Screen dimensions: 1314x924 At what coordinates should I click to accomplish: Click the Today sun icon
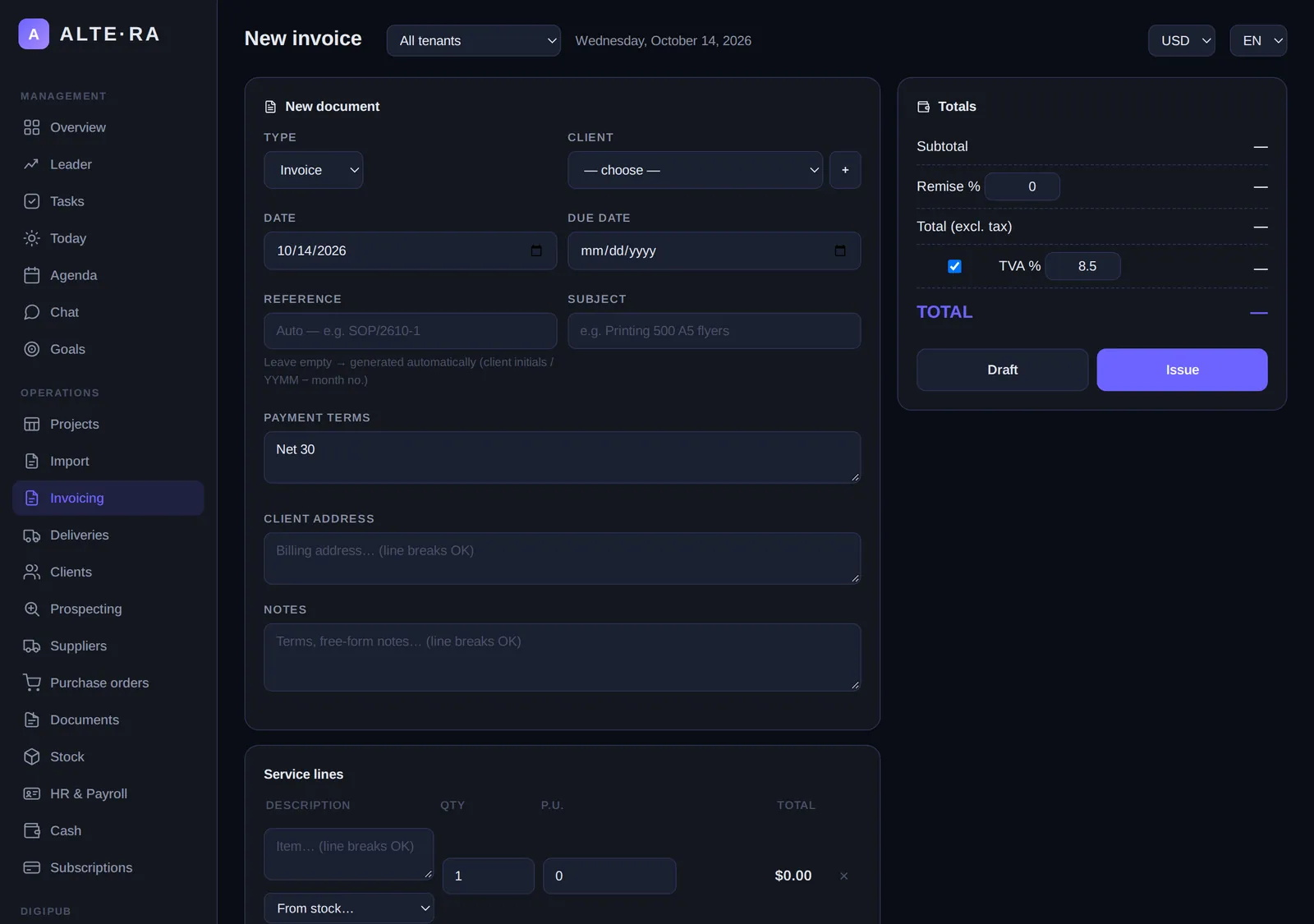point(32,238)
